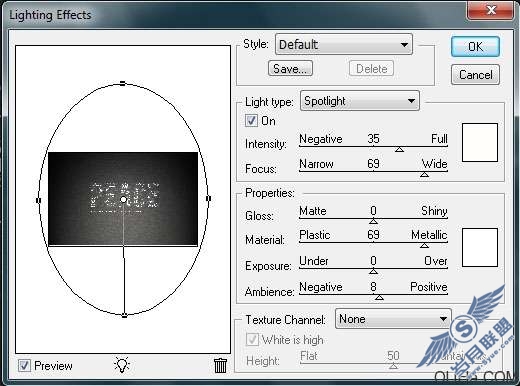The height and width of the screenshot is (386, 520).
Task: Click the left handle of light ellipse
Action: [x=38, y=200]
